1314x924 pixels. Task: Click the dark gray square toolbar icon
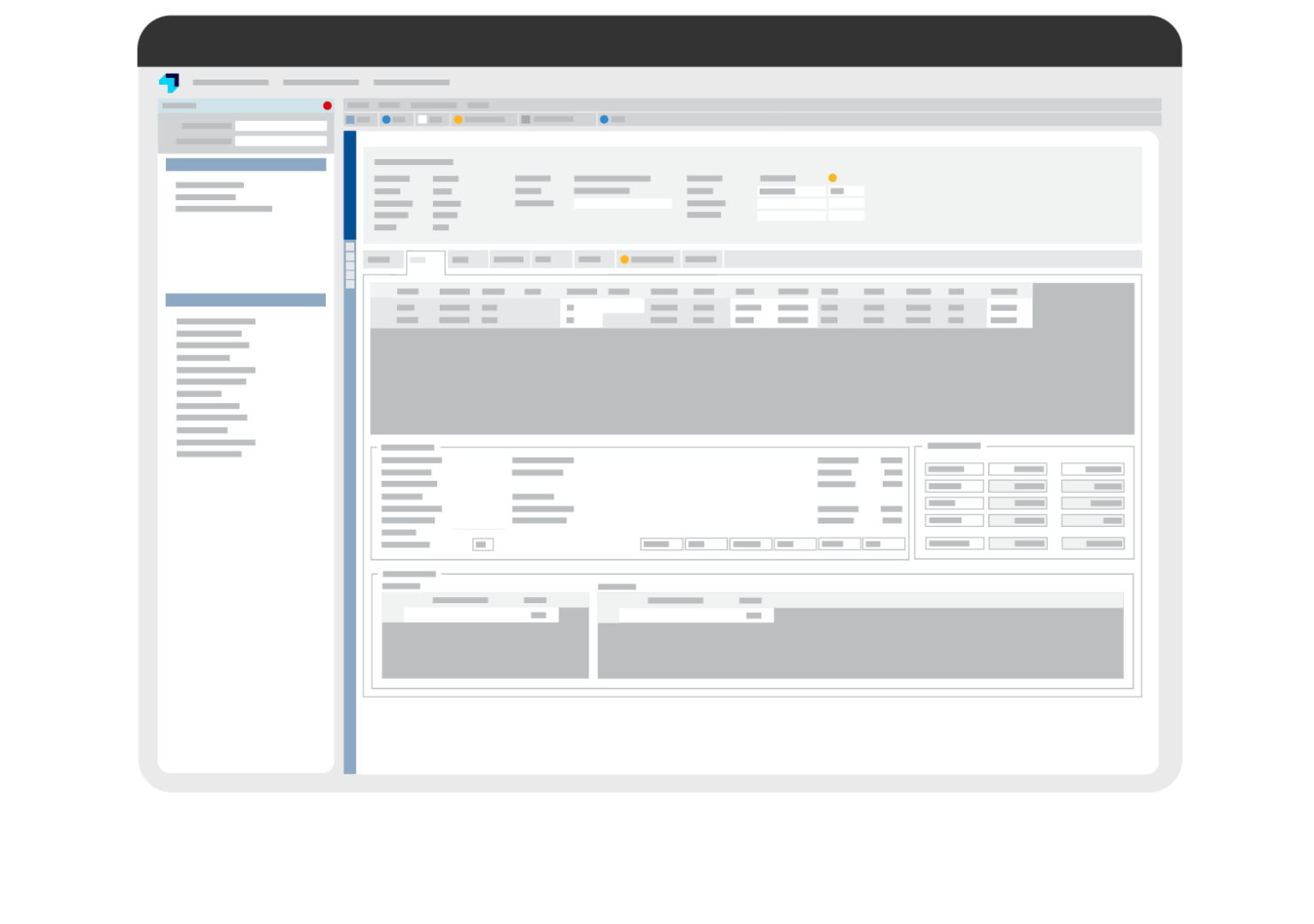tap(525, 119)
